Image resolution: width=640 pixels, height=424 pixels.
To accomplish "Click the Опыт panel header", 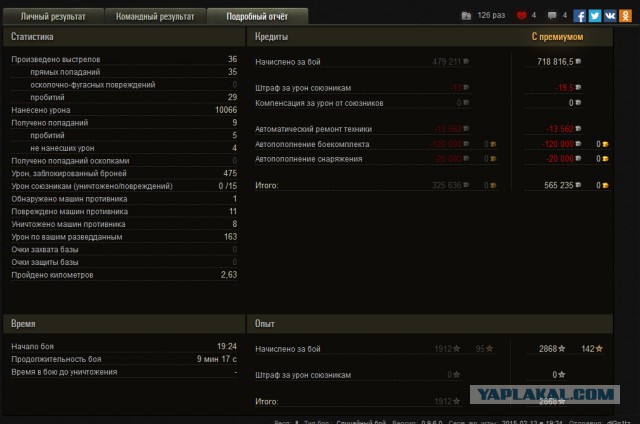I will 429,324.
